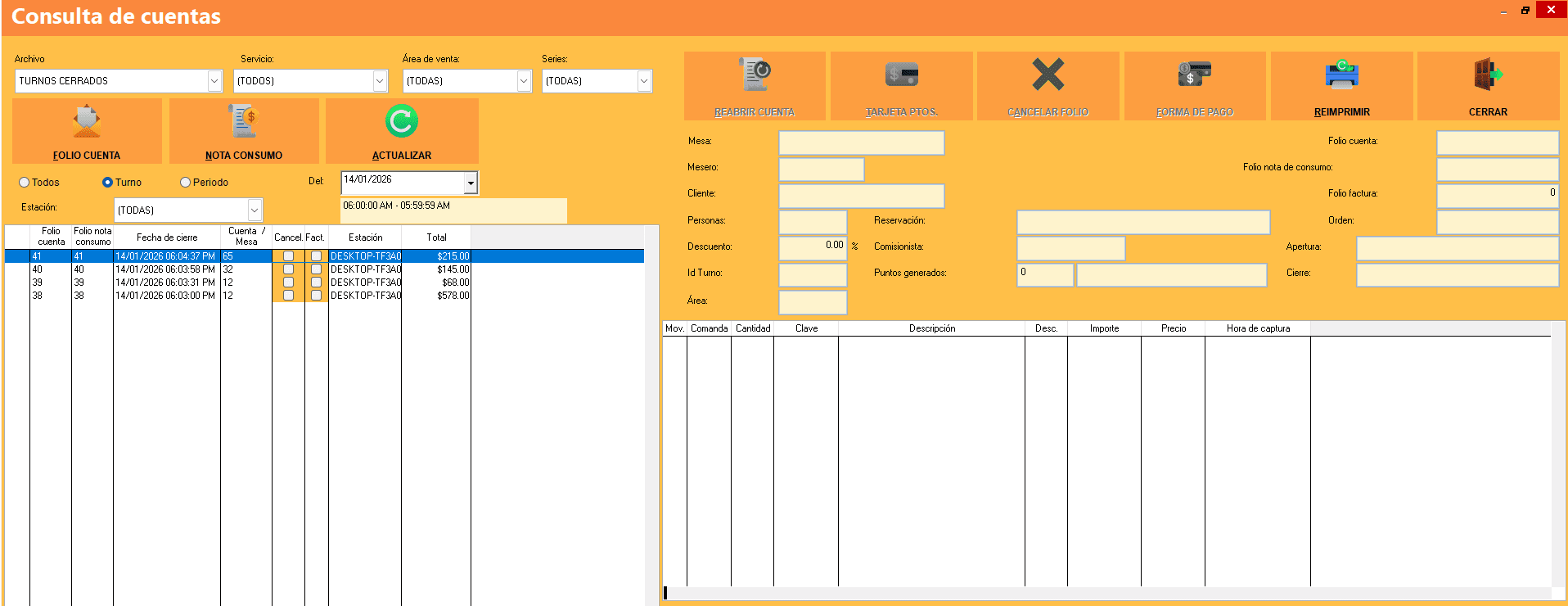Click the CERRAR button label

coord(1488,112)
